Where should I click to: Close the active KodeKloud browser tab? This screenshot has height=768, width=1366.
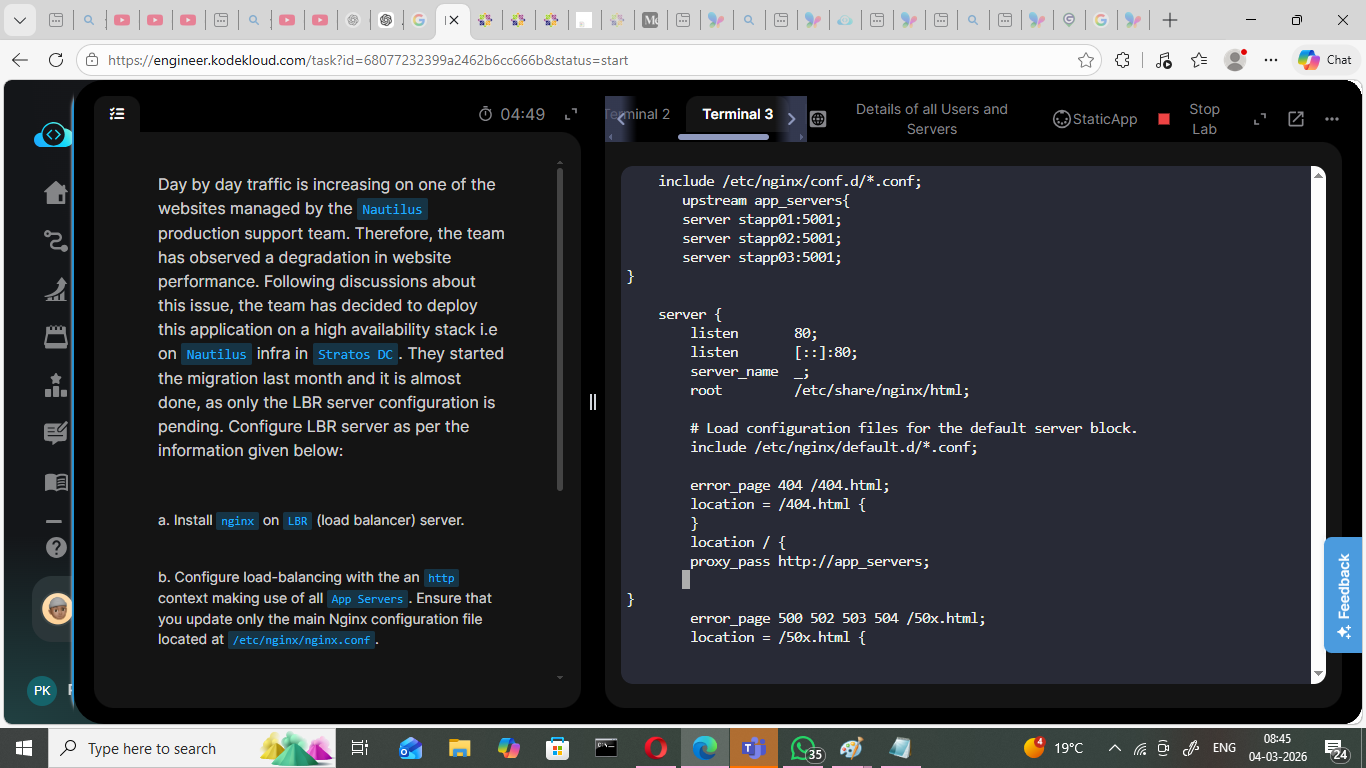coord(453,20)
